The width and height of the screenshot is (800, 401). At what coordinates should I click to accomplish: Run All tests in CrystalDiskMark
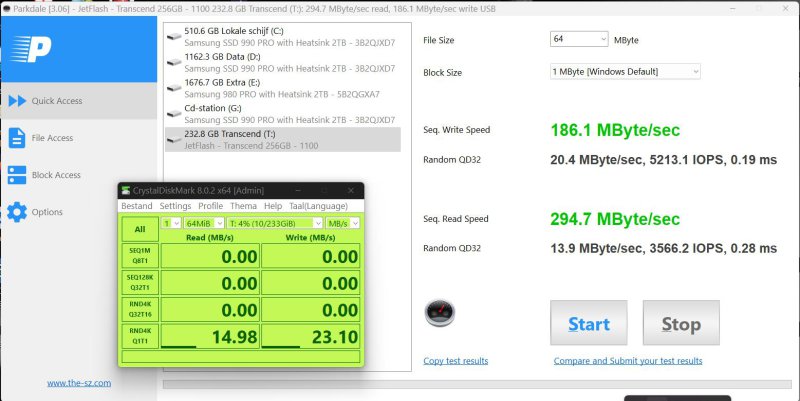(x=140, y=229)
